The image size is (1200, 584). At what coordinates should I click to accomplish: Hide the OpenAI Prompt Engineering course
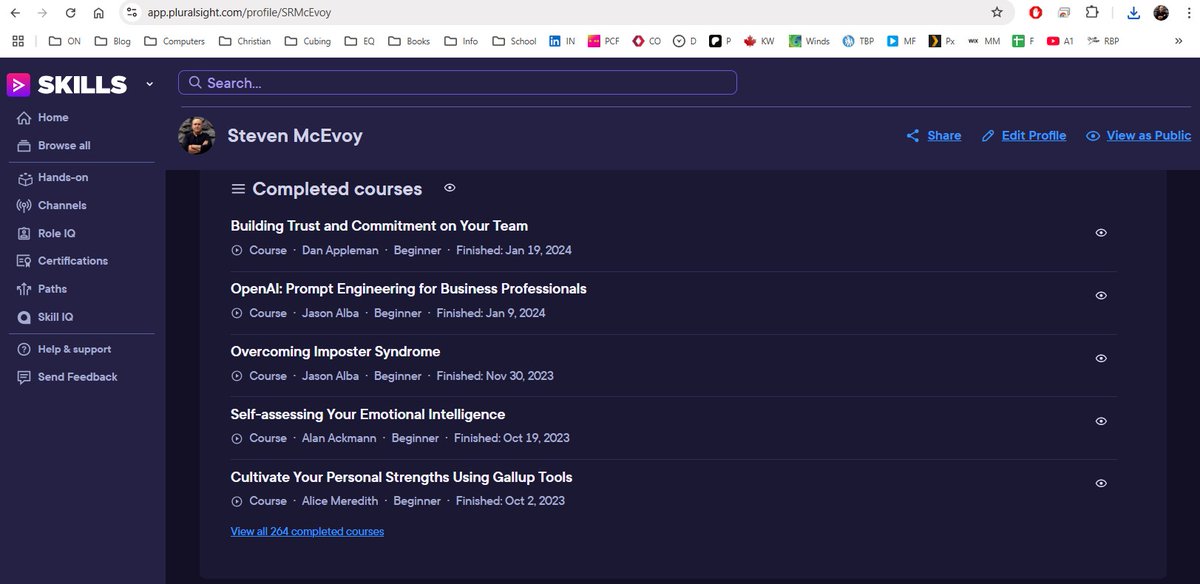pos(1101,296)
